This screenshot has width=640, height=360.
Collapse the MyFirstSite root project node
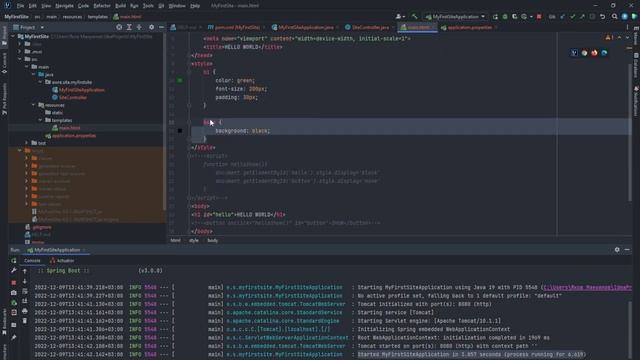tap(13, 36)
